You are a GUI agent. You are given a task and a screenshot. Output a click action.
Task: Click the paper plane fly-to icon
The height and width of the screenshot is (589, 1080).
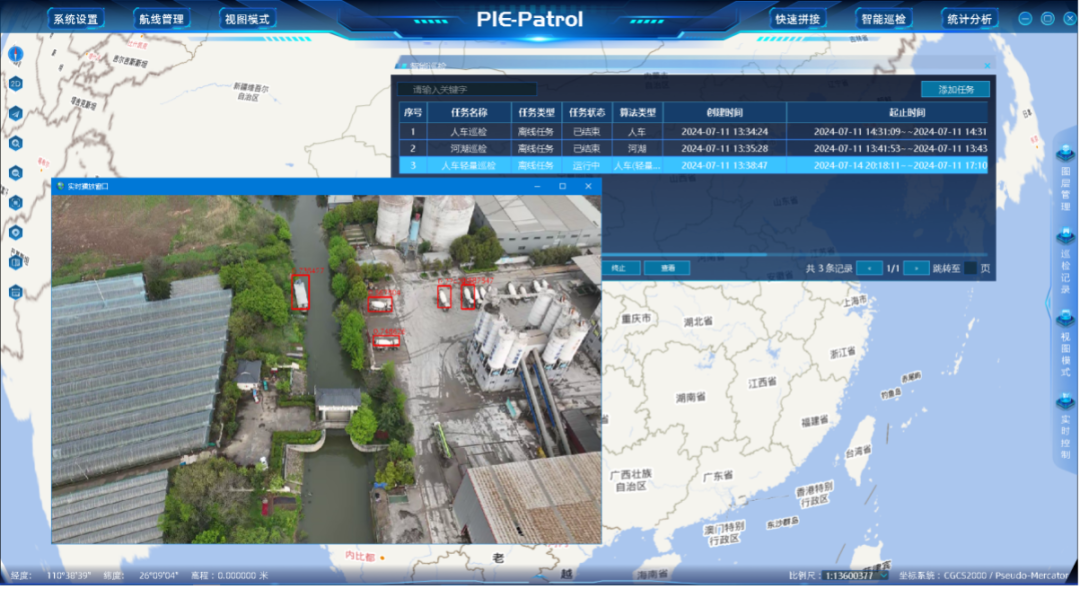coord(16,113)
